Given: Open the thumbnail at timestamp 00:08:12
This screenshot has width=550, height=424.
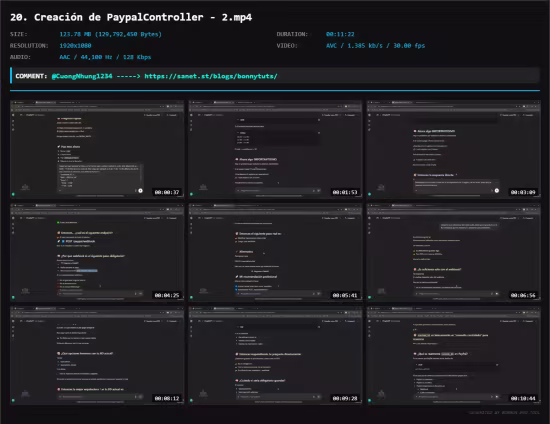Looking at the screenshot, I should click(97, 355).
